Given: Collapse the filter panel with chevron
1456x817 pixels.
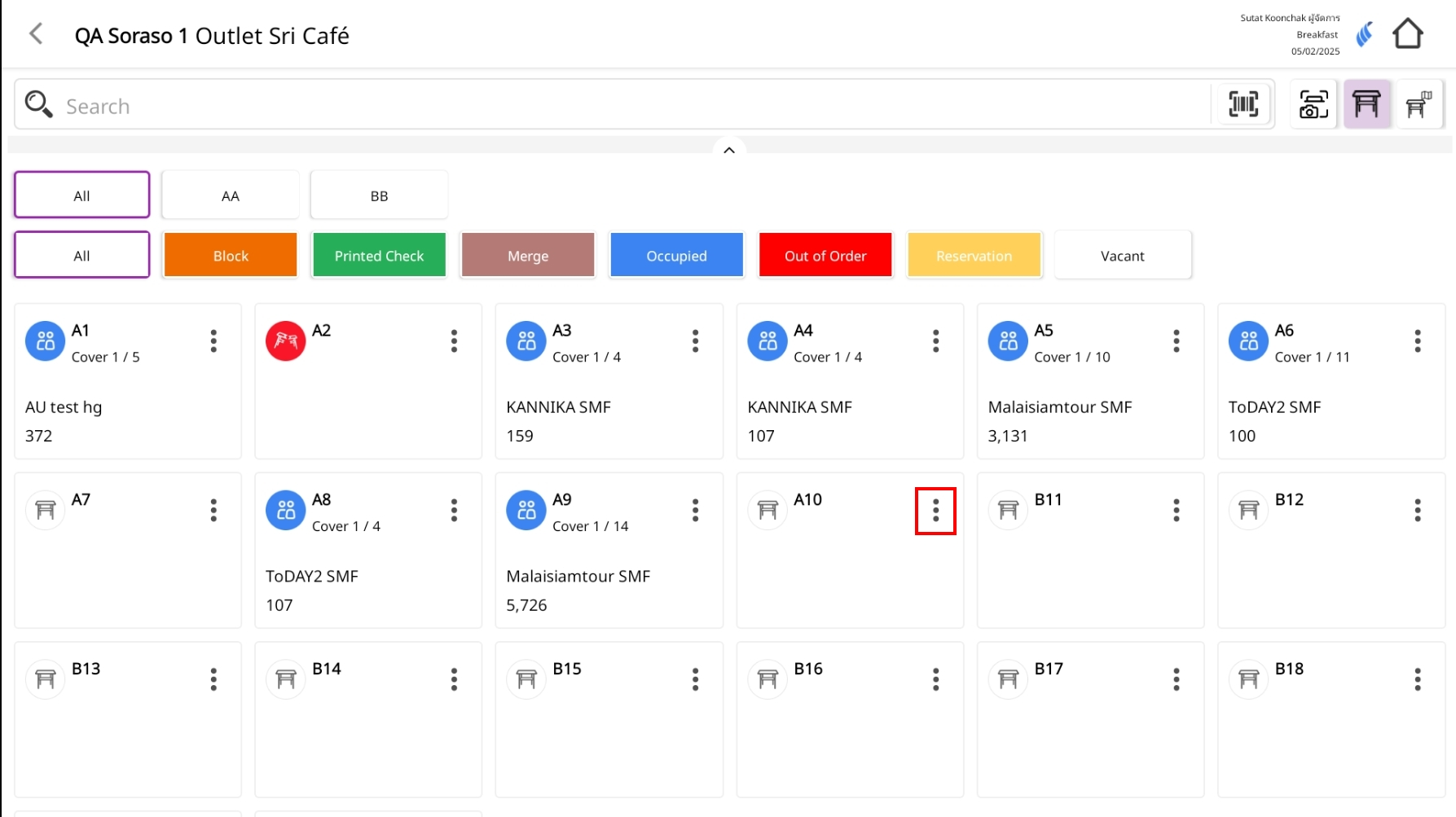Looking at the screenshot, I should click(729, 150).
